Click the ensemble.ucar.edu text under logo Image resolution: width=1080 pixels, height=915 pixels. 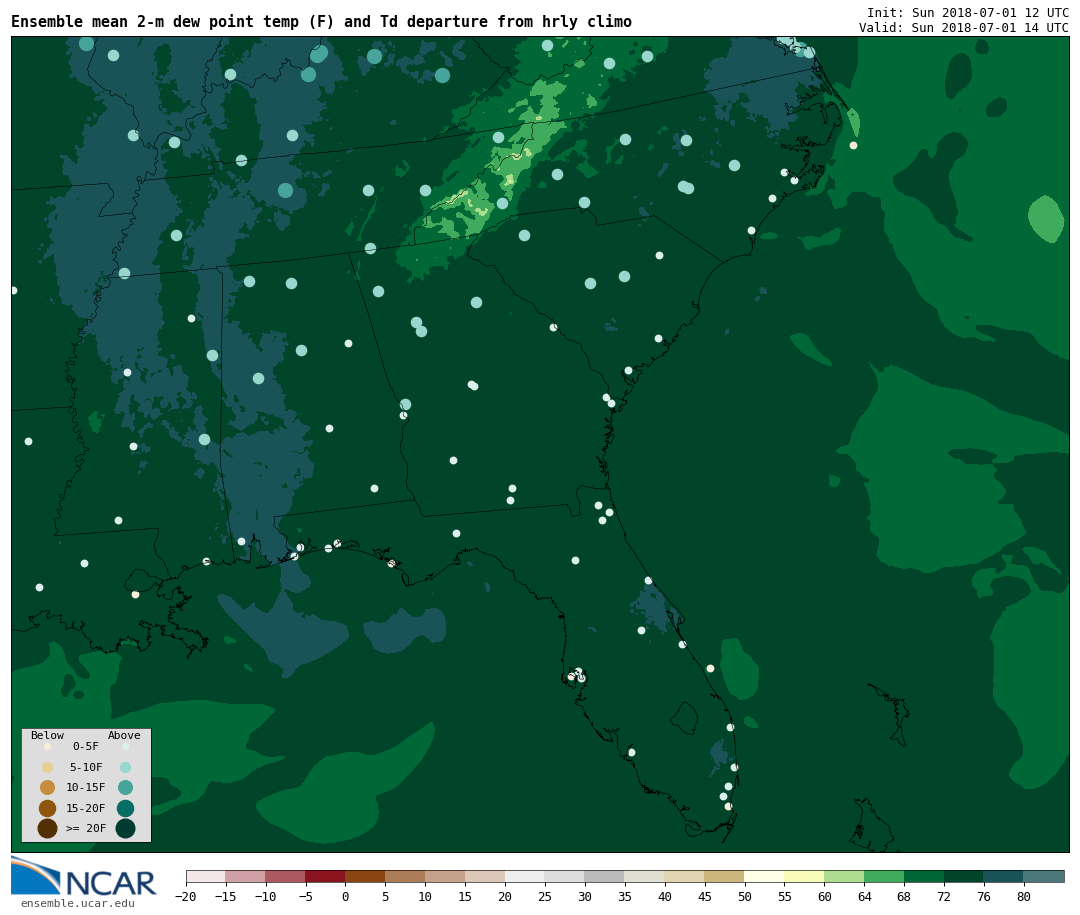pos(77,903)
